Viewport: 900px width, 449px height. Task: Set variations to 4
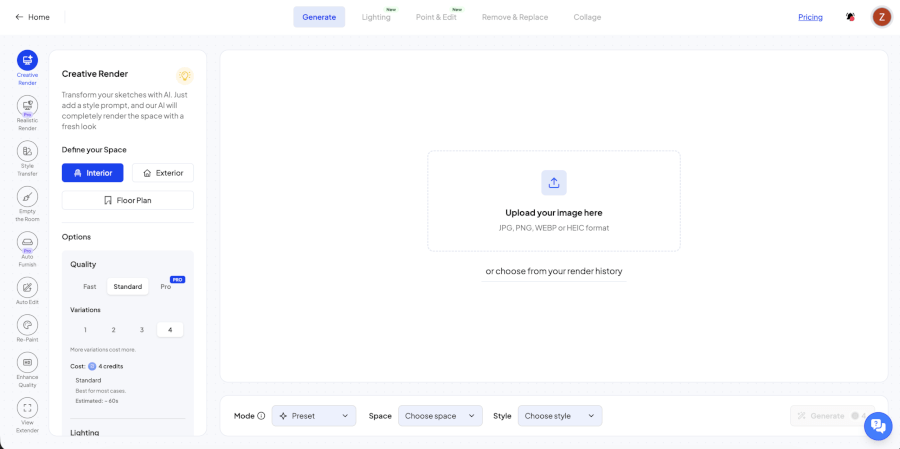click(170, 330)
